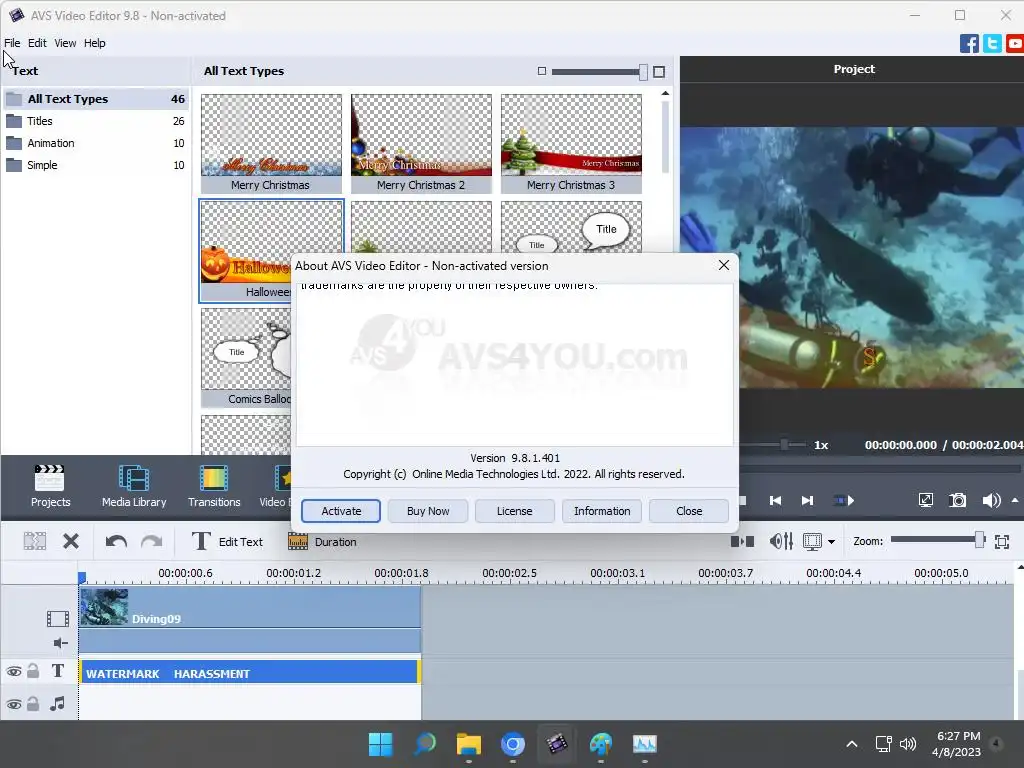Select the Titles folder
Viewport: 1024px width, 768px height.
tap(96, 121)
